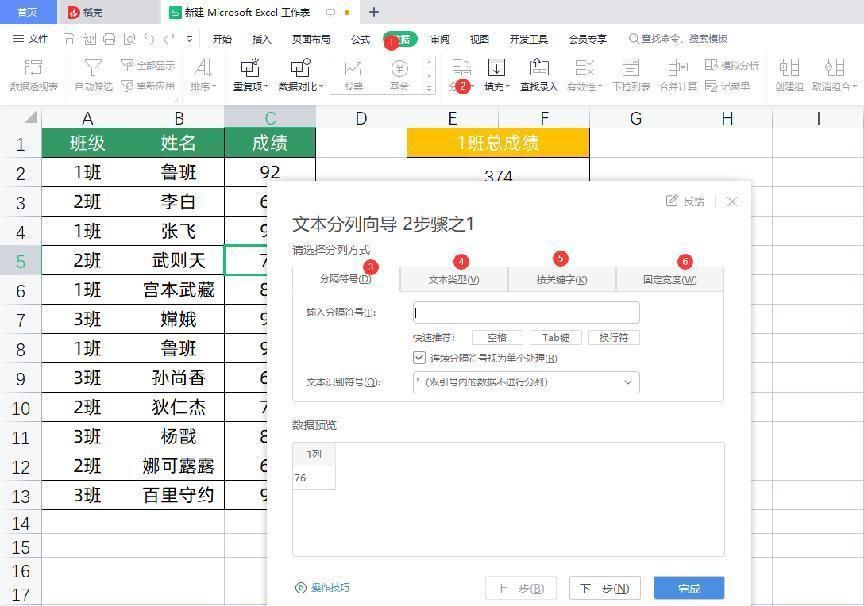Click the 1班总成绩 header cell
The height and width of the screenshot is (606, 864).
(498, 143)
